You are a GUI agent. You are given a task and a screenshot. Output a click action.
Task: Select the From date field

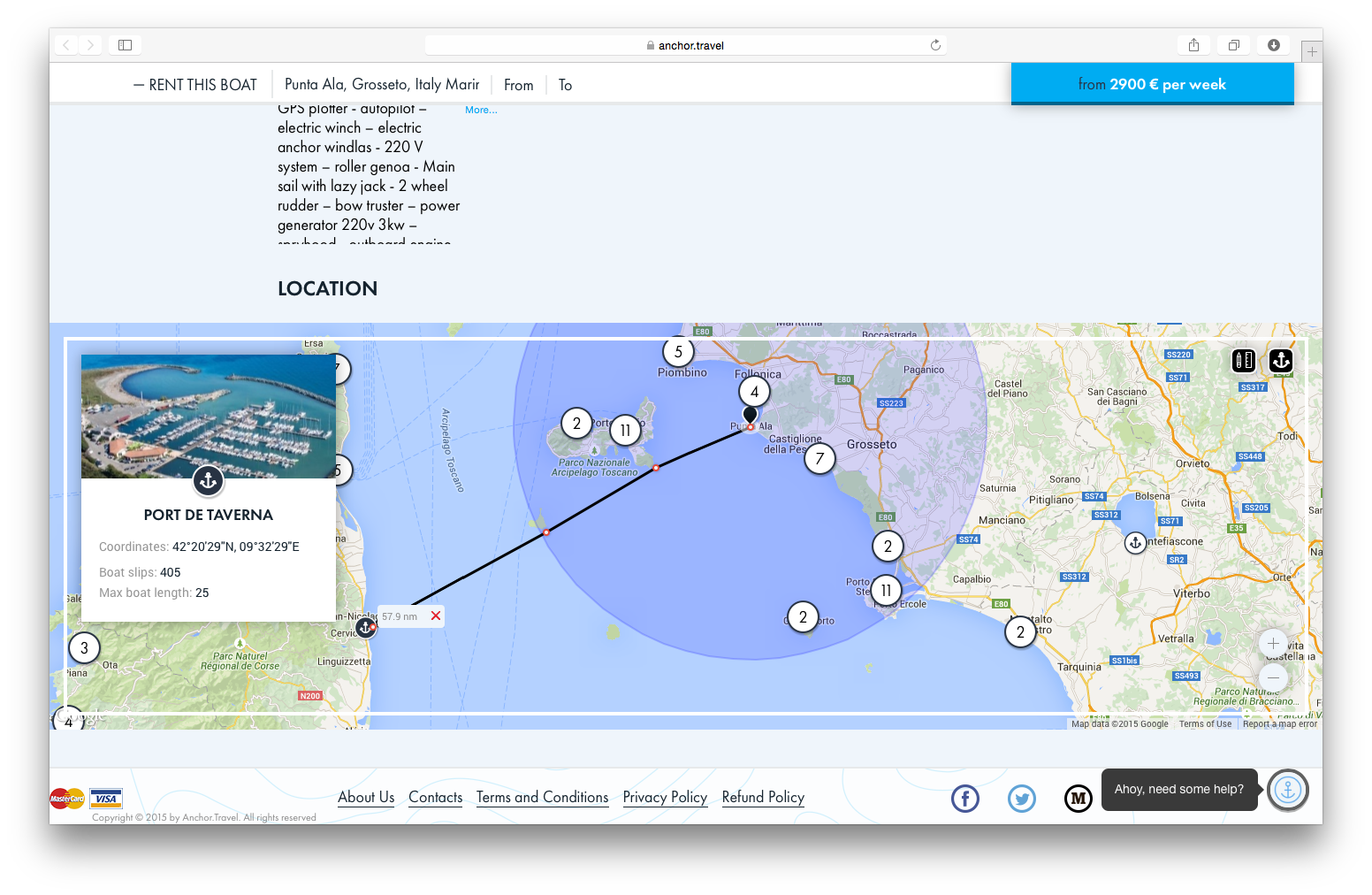[519, 85]
